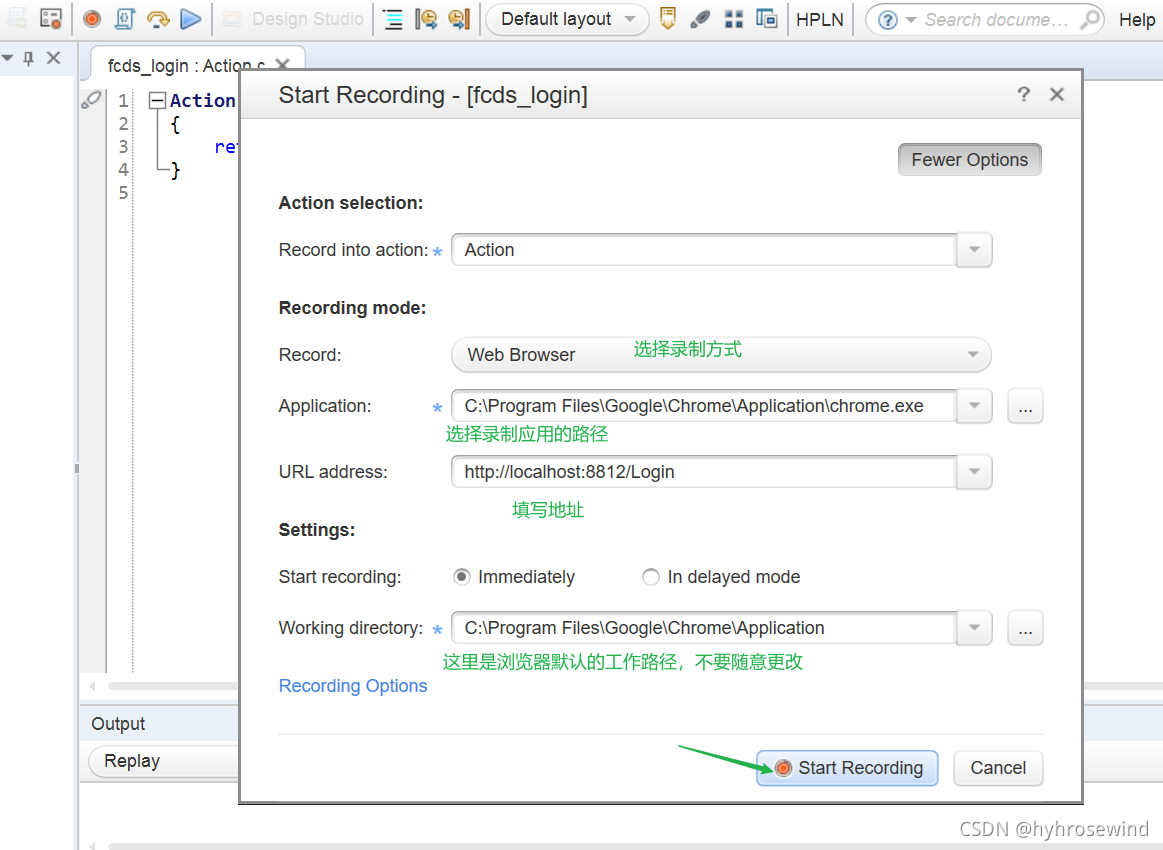Click the pin icon on the side panel
The width and height of the screenshot is (1163, 850).
click(29, 58)
